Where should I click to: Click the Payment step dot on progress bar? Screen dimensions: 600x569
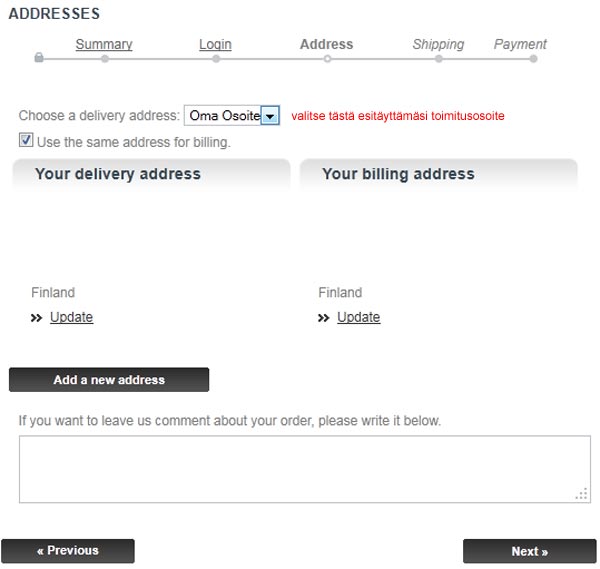[533, 59]
